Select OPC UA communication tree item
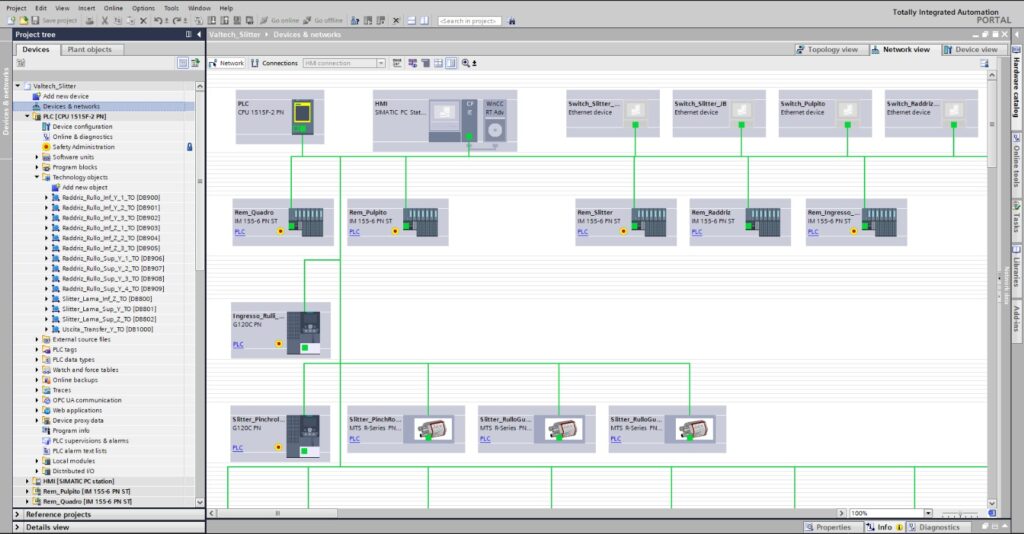Viewport: 1024px width, 534px height. pyautogui.click(x=82, y=400)
